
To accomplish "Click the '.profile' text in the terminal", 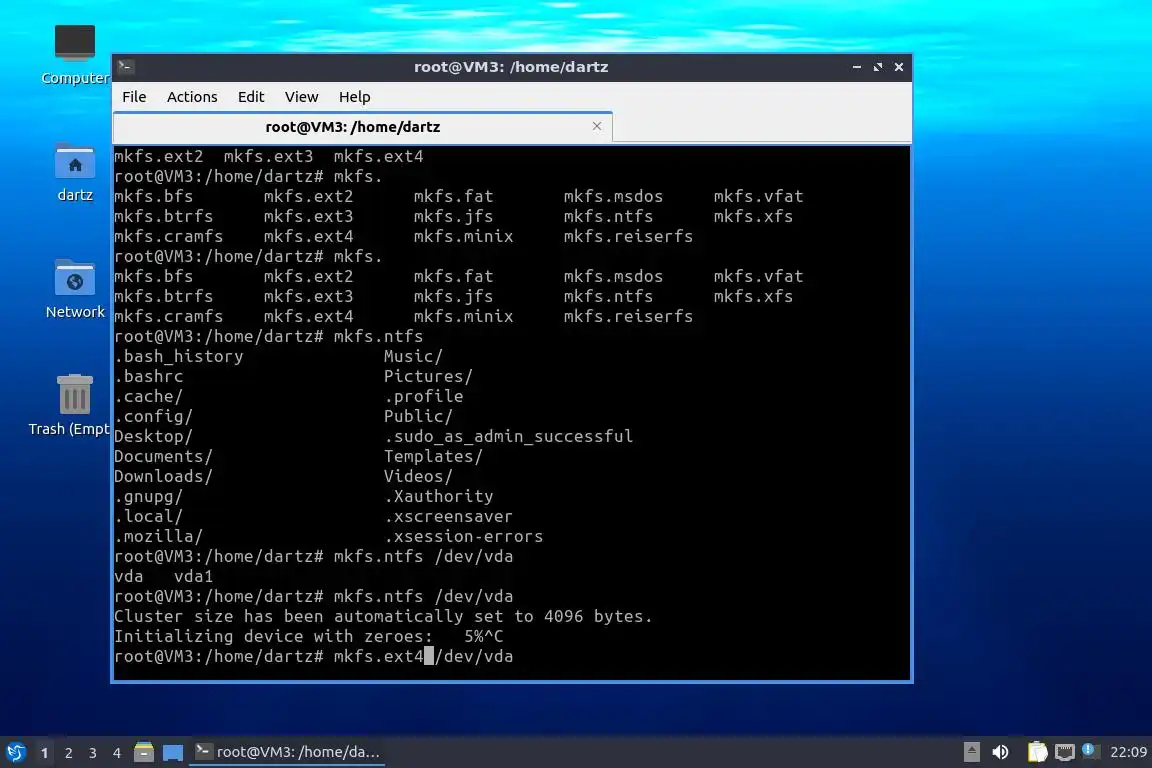I will point(423,396).
